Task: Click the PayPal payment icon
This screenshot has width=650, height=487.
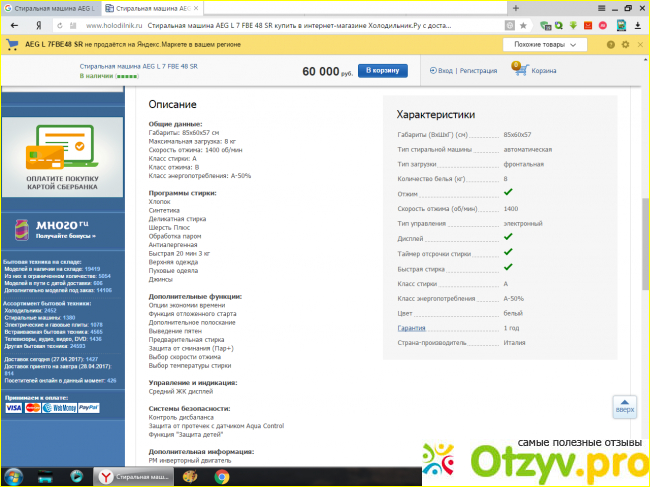Action: pos(88,408)
